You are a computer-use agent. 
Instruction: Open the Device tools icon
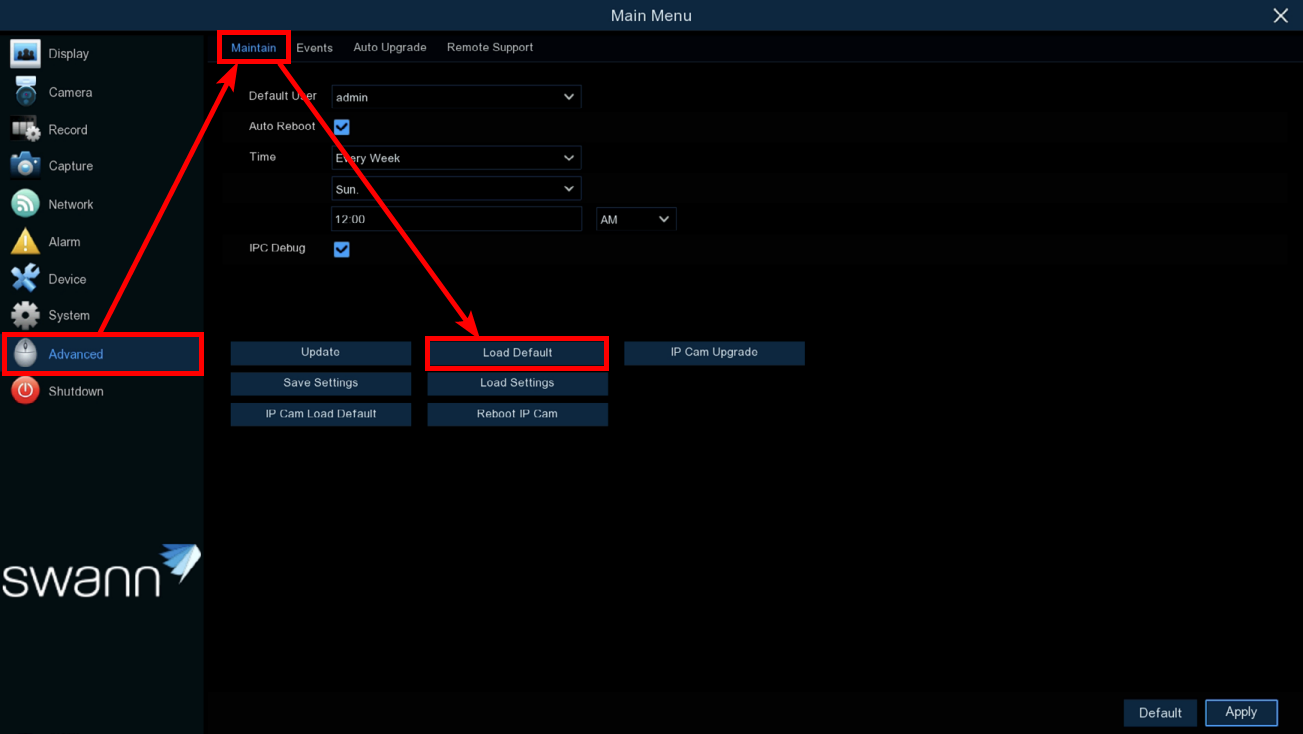[25, 279]
